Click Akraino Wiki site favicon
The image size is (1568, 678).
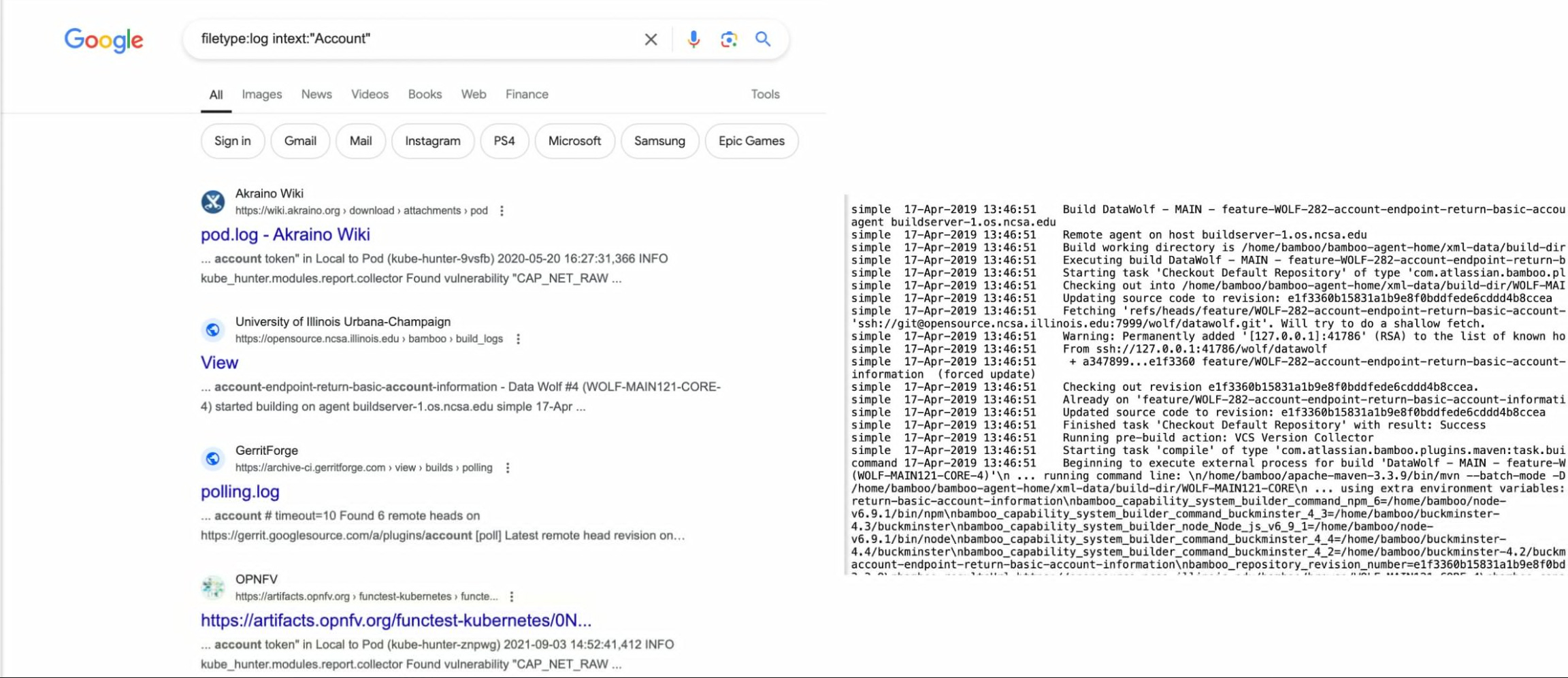(x=213, y=201)
